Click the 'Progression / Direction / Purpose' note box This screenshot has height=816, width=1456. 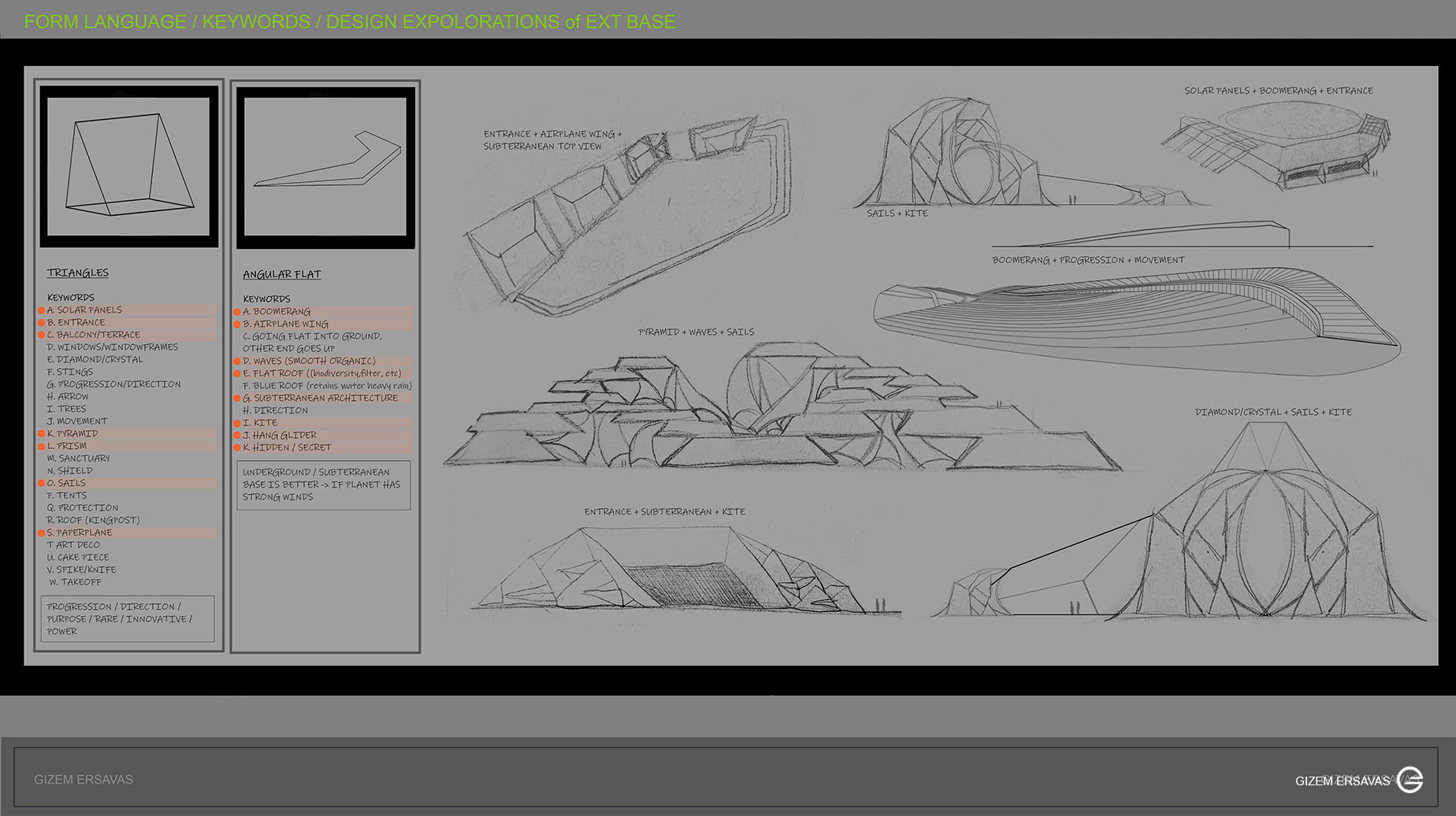(x=128, y=619)
